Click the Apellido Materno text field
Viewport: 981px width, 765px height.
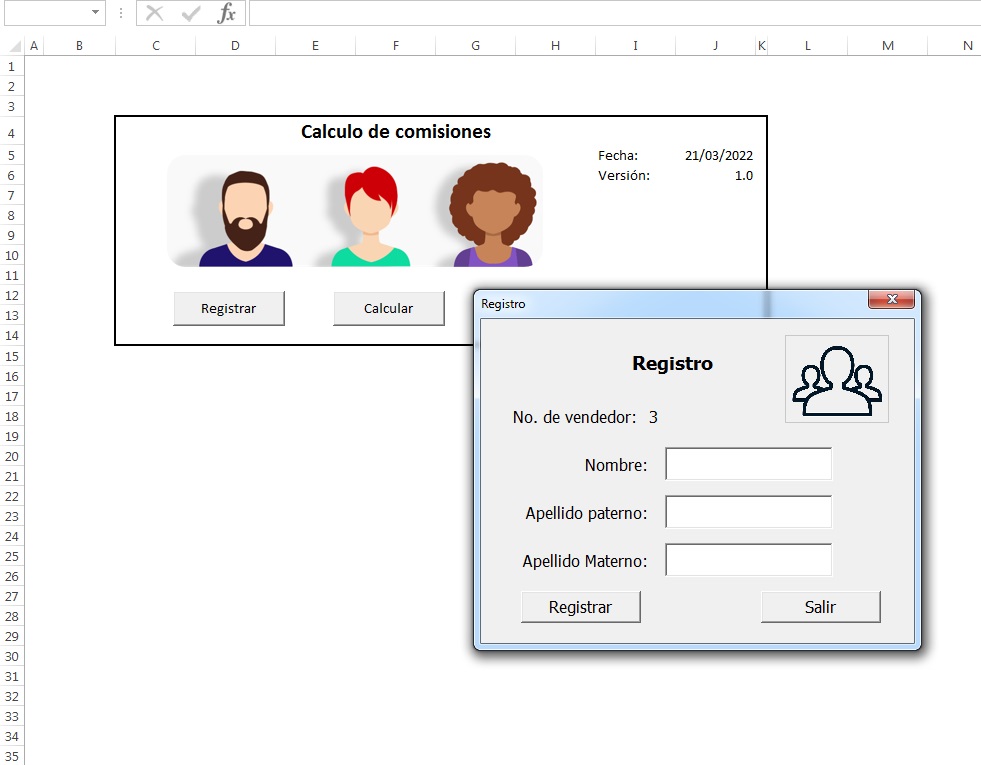[748, 560]
